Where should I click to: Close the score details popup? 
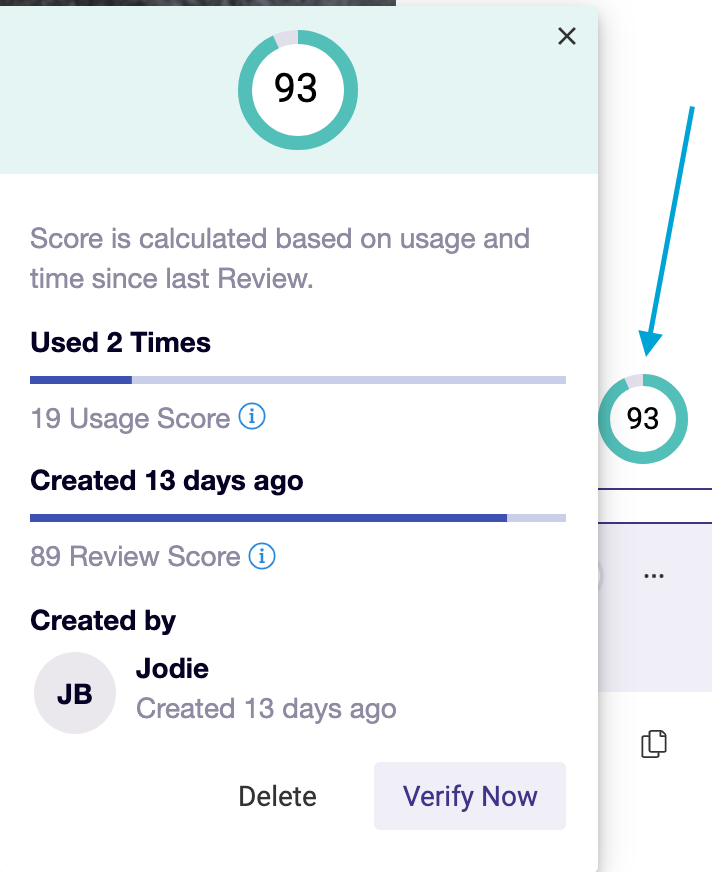pos(566,36)
